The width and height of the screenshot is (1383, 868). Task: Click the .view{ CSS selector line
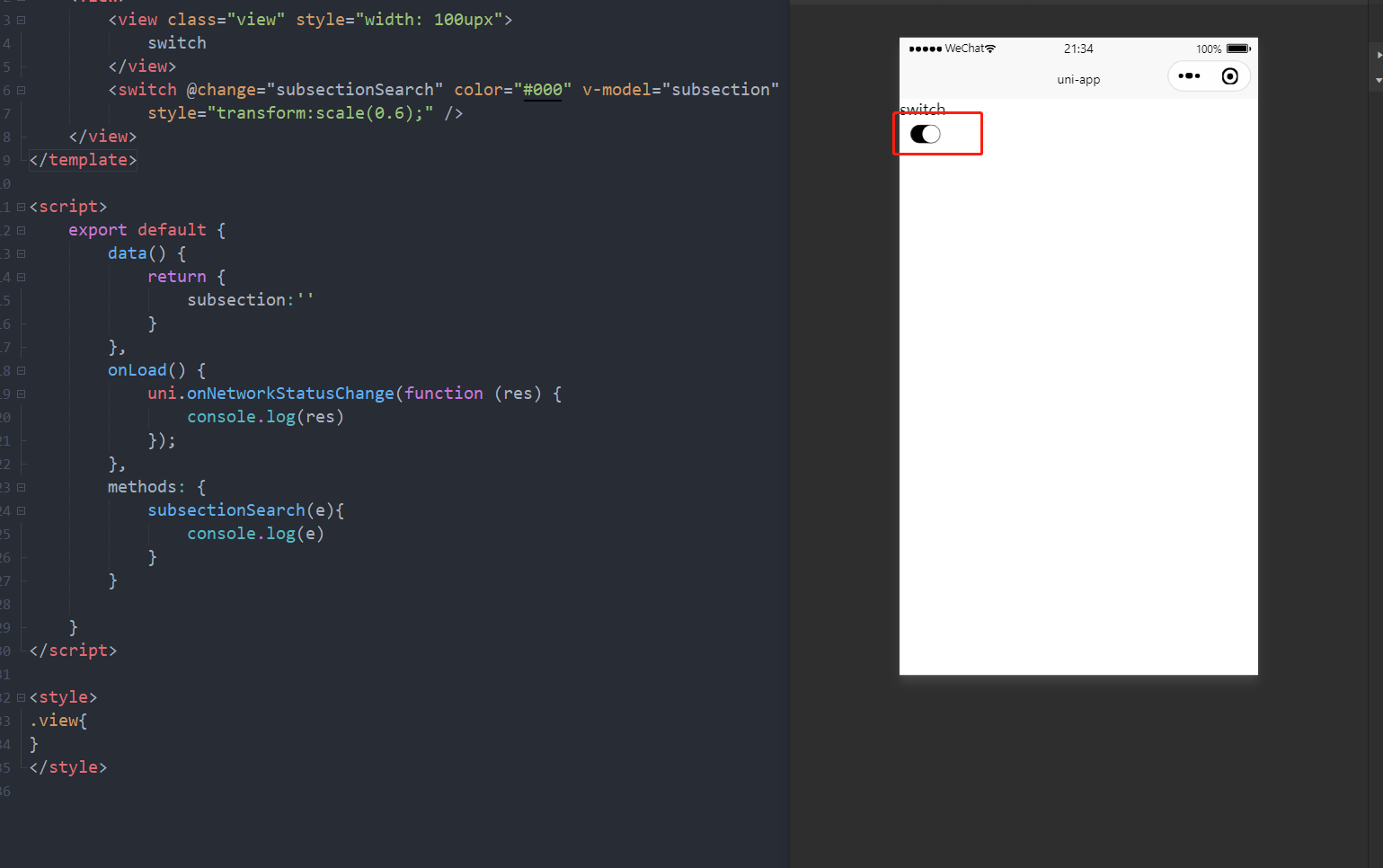click(58, 721)
